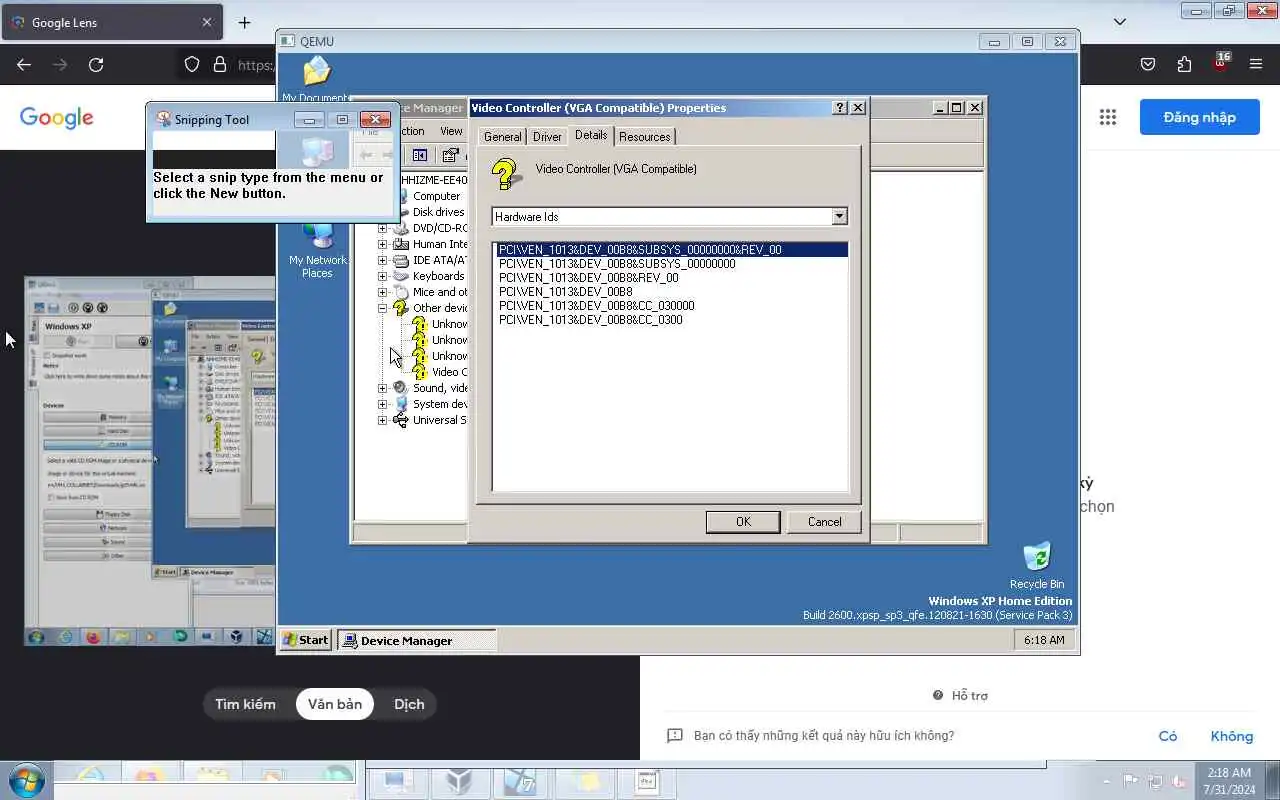Image resolution: width=1280 pixels, height=800 pixels.
Task: Expand the Keyboards tree node
Action: (383, 276)
